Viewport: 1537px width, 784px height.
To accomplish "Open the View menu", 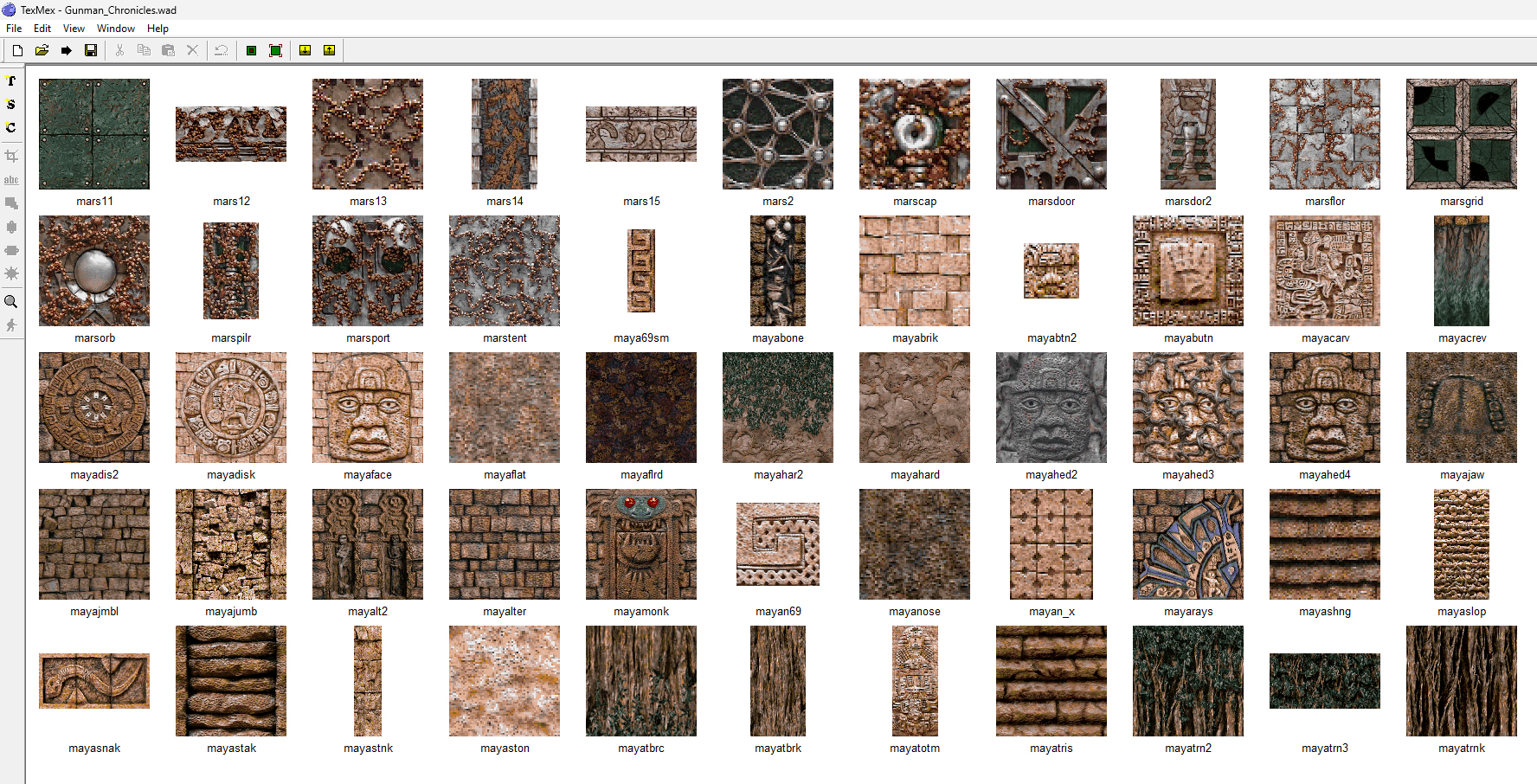I will point(74,29).
